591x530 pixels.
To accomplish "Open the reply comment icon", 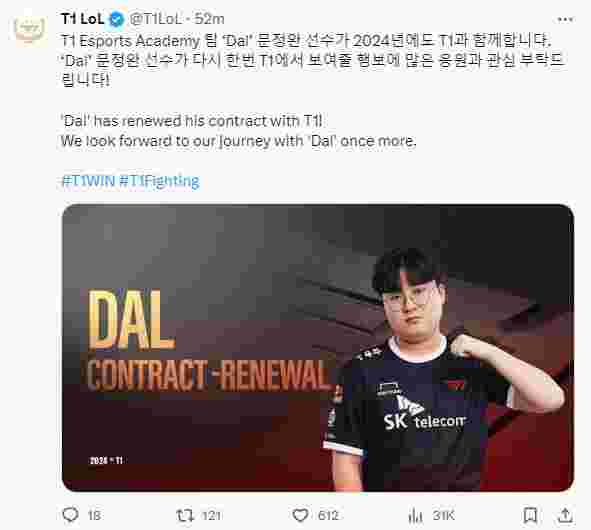I will coord(70,515).
